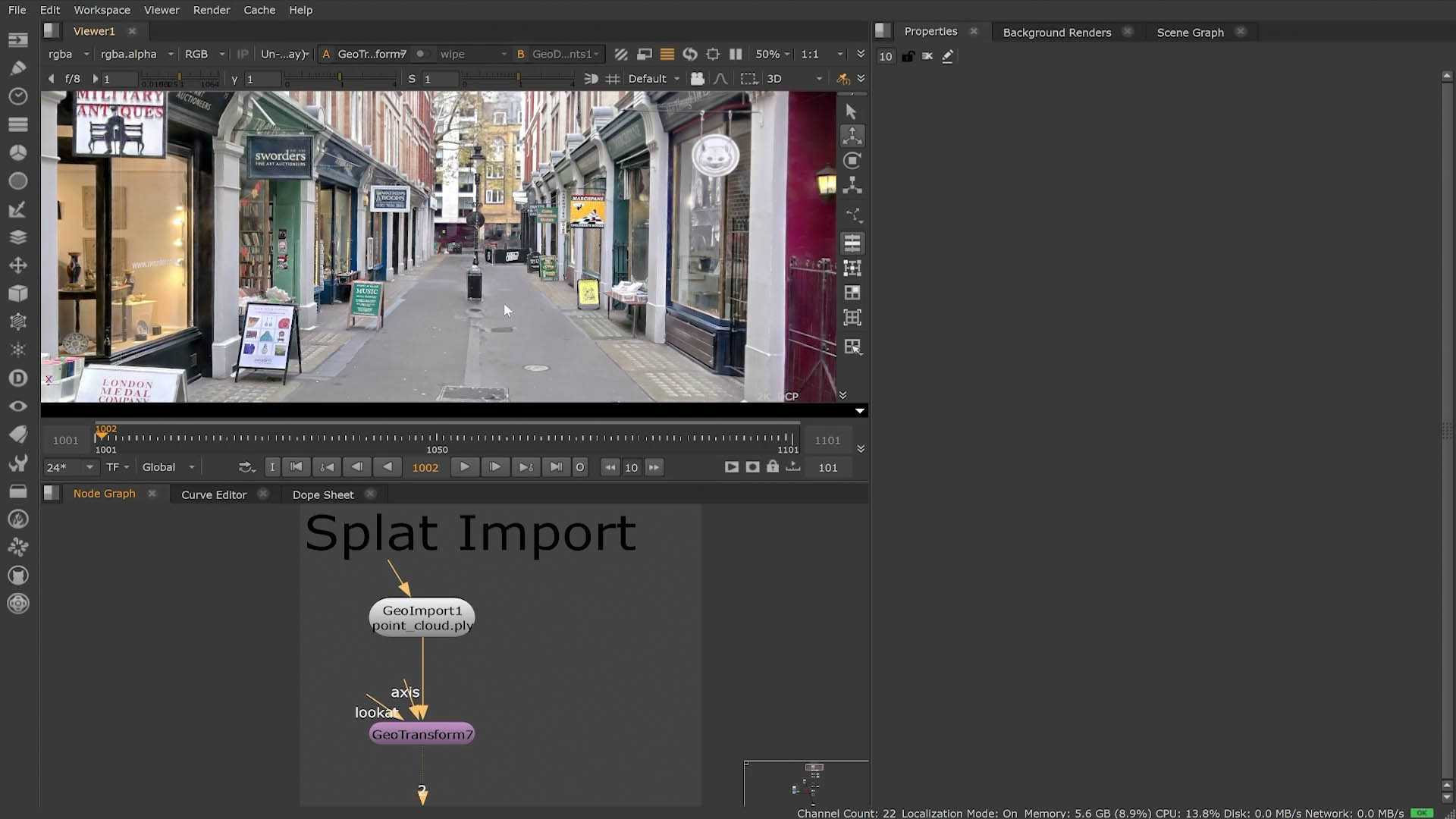Click the refresh viewer icon
1456x819 pixels.
pos(690,54)
